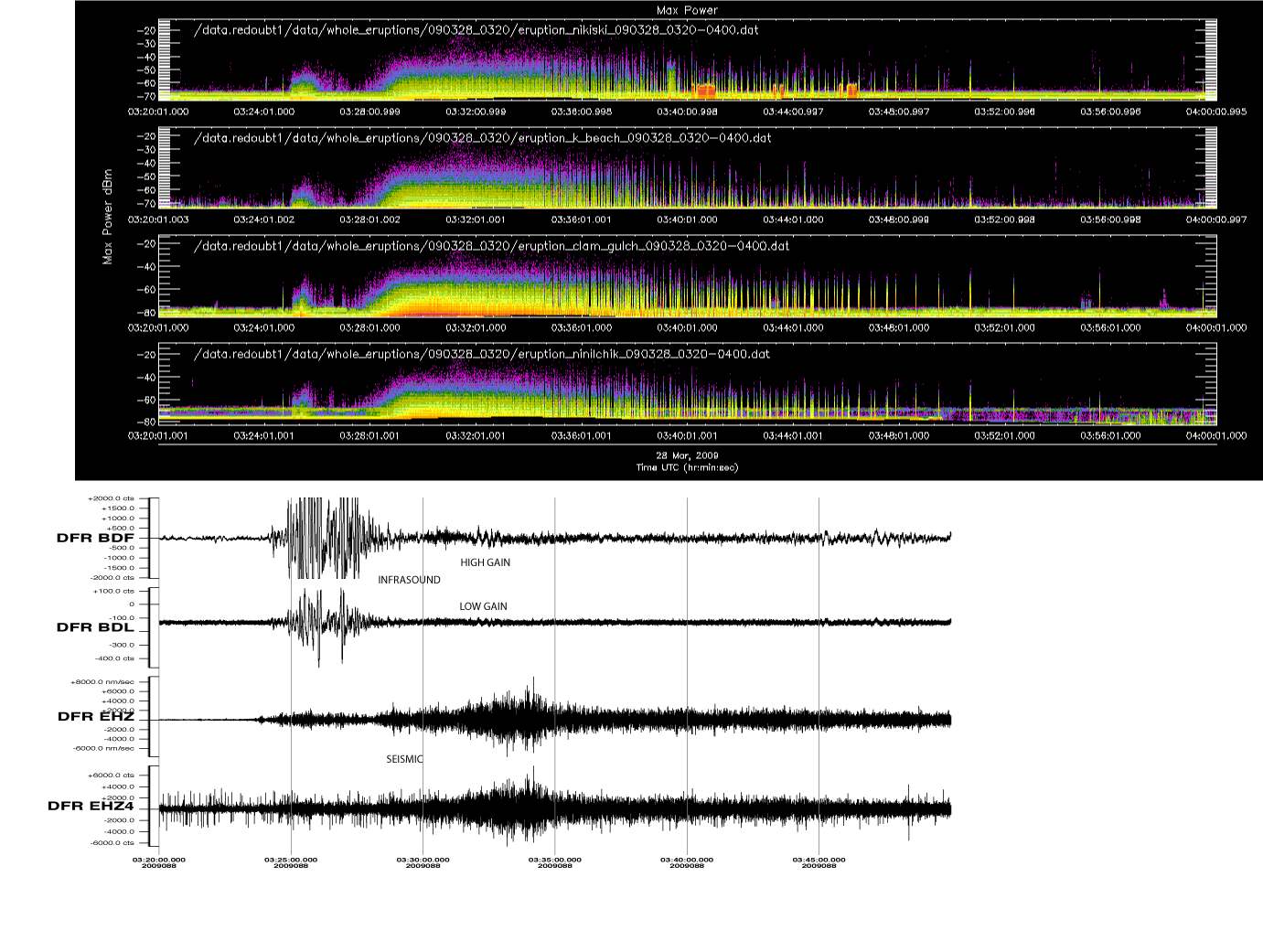1263x952 pixels.
Task: Click the 03:20:01.001 time tick label
Action: click(158, 435)
